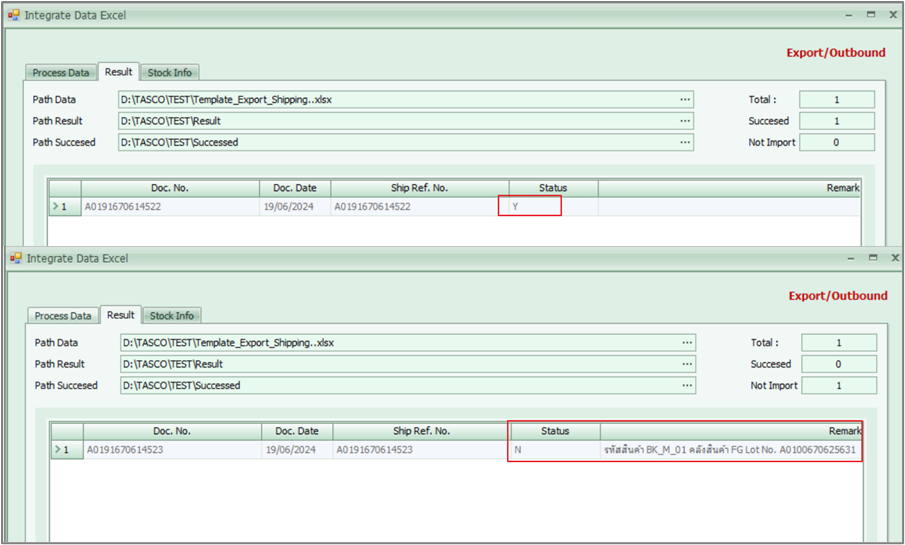This screenshot has height=545, width=905.
Task: Click the Status column header in the lower grid
Action: 555,431
